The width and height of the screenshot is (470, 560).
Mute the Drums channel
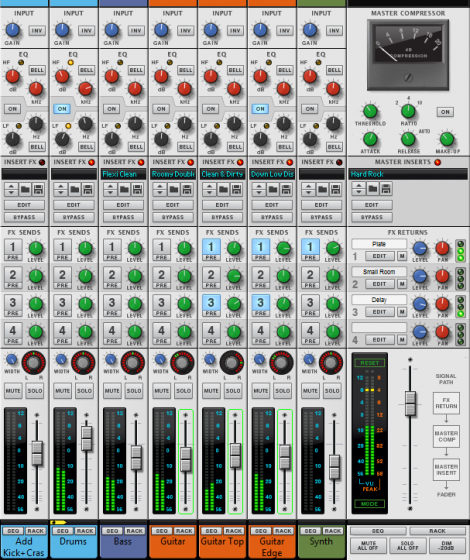[x=62, y=391]
